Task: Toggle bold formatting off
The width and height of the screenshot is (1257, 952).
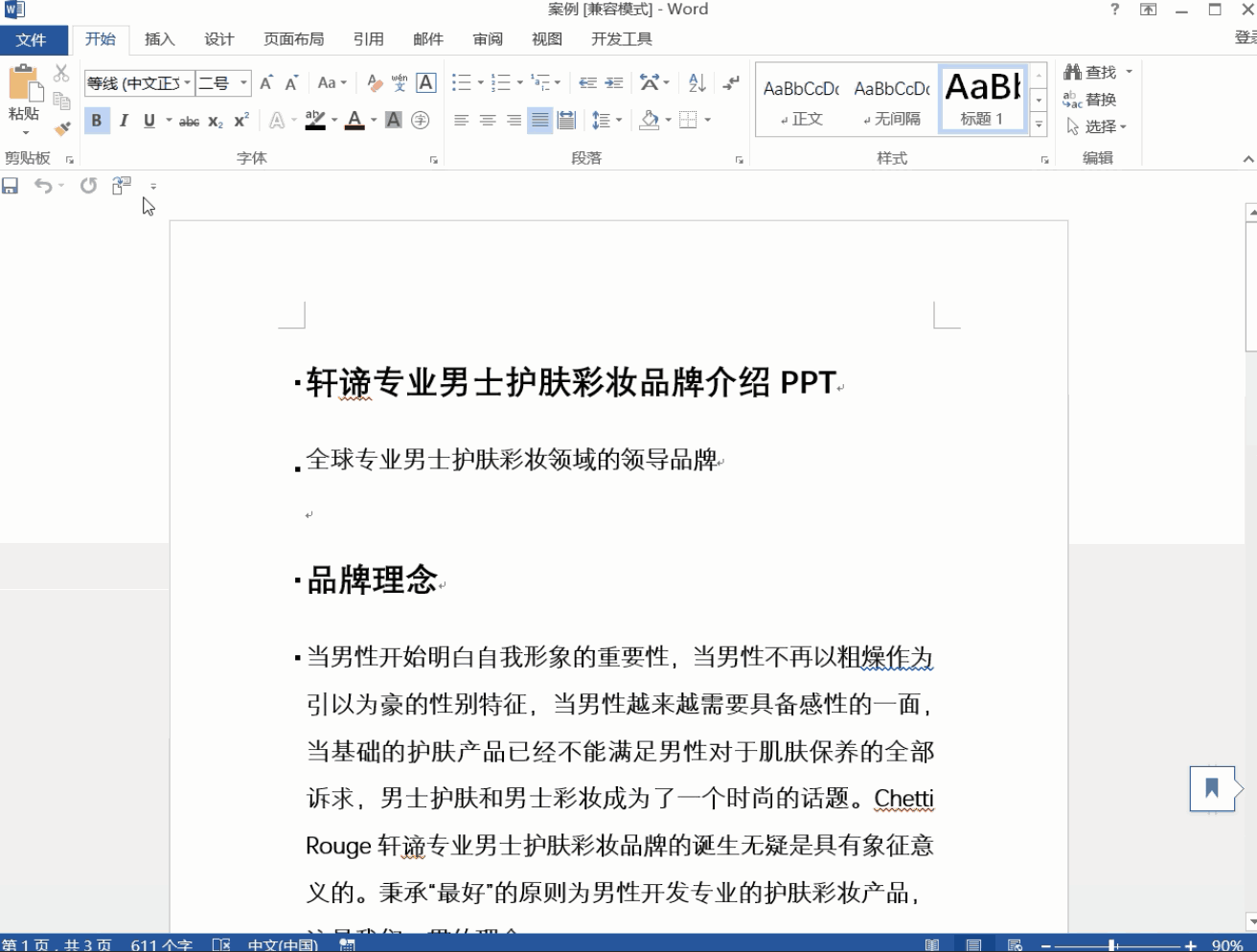Action: pos(97,121)
